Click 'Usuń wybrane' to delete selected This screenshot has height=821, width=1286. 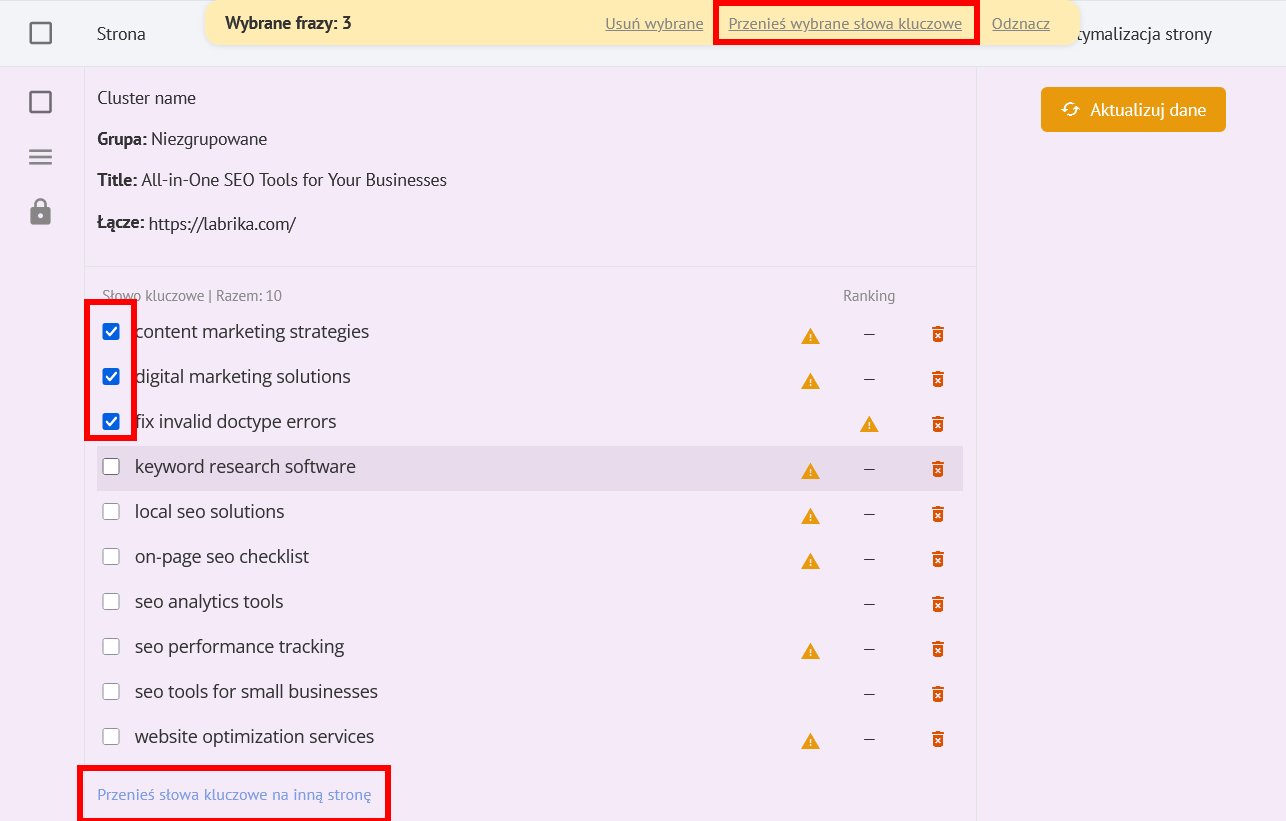click(x=654, y=24)
